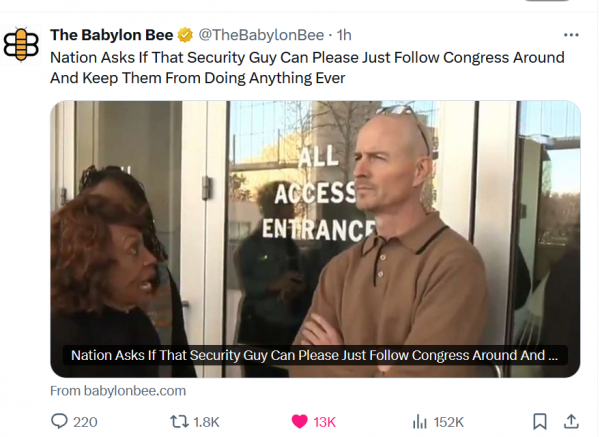
Task: Click the 13K likes count
Action: click(x=324, y=422)
